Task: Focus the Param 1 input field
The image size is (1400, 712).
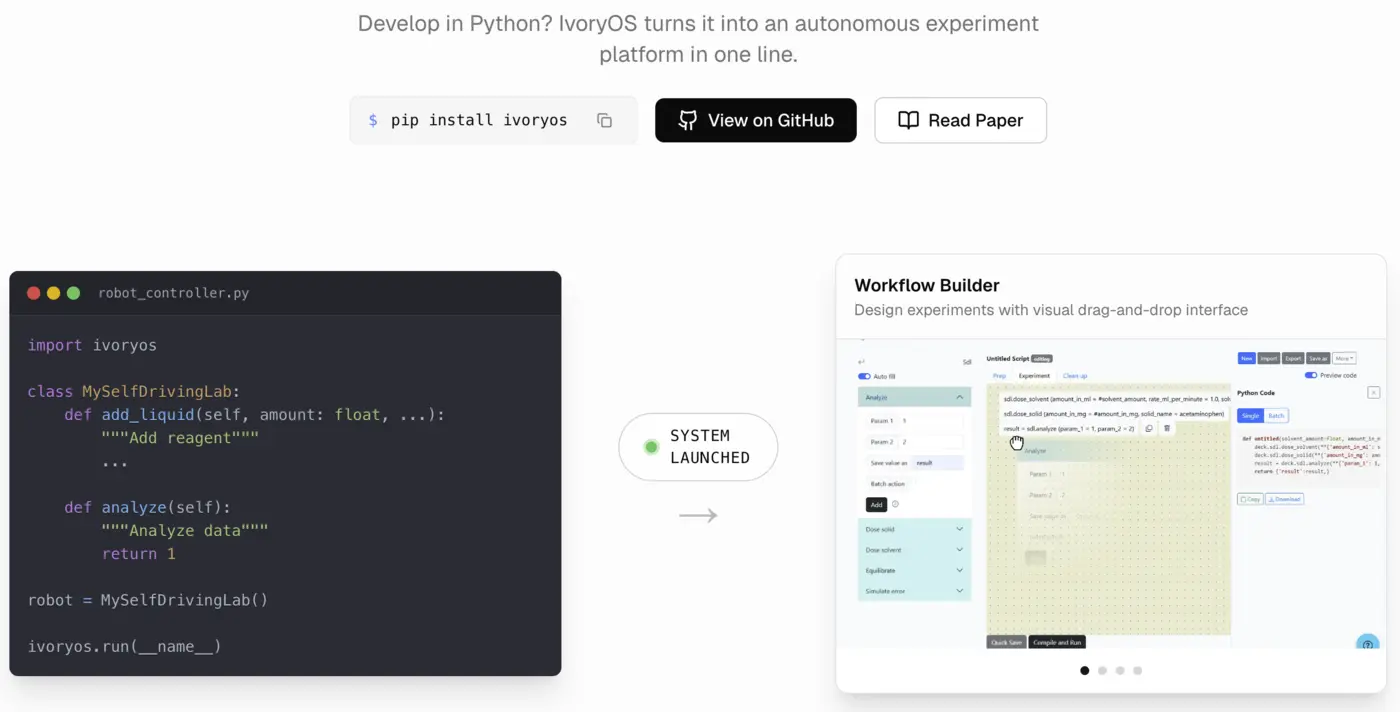Action: click(932, 421)
